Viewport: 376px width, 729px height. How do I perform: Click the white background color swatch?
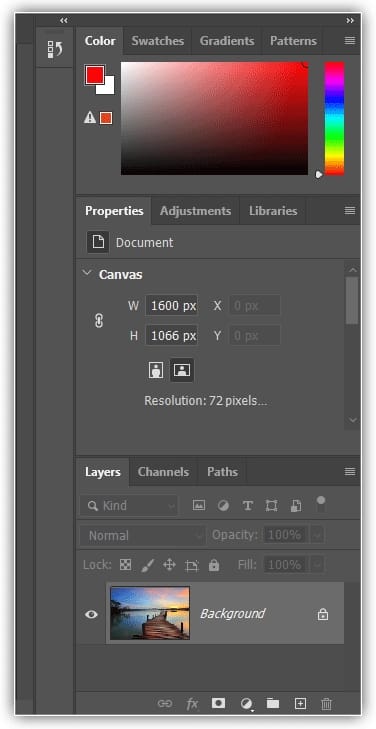point(108,88)
